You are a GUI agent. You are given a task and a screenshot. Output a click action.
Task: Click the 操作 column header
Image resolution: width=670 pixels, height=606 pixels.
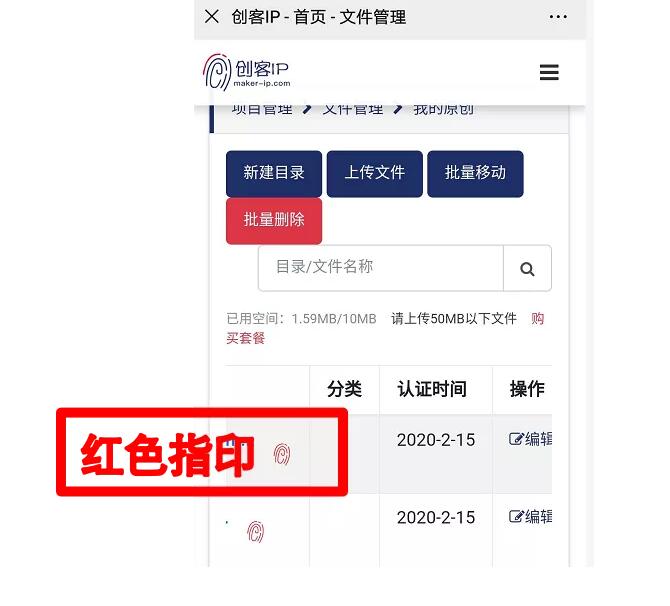click(x=527, y=389)
